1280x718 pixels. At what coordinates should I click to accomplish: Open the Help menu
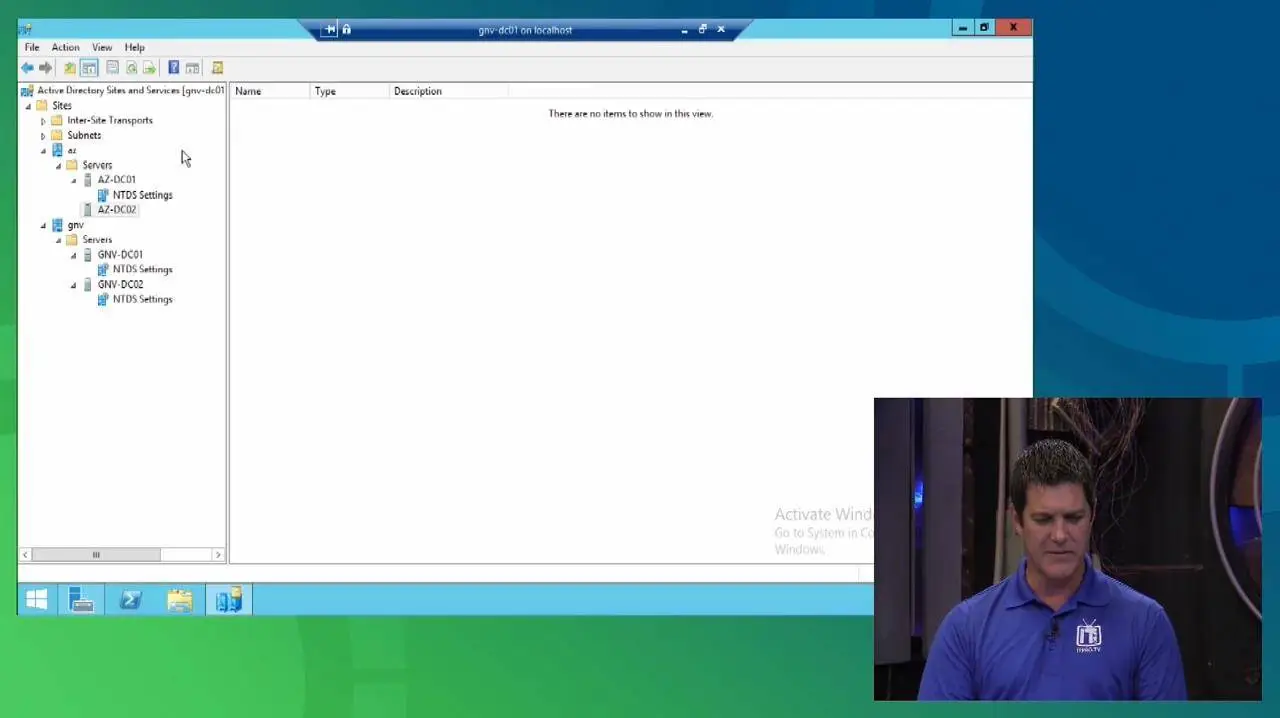point(134,47)
